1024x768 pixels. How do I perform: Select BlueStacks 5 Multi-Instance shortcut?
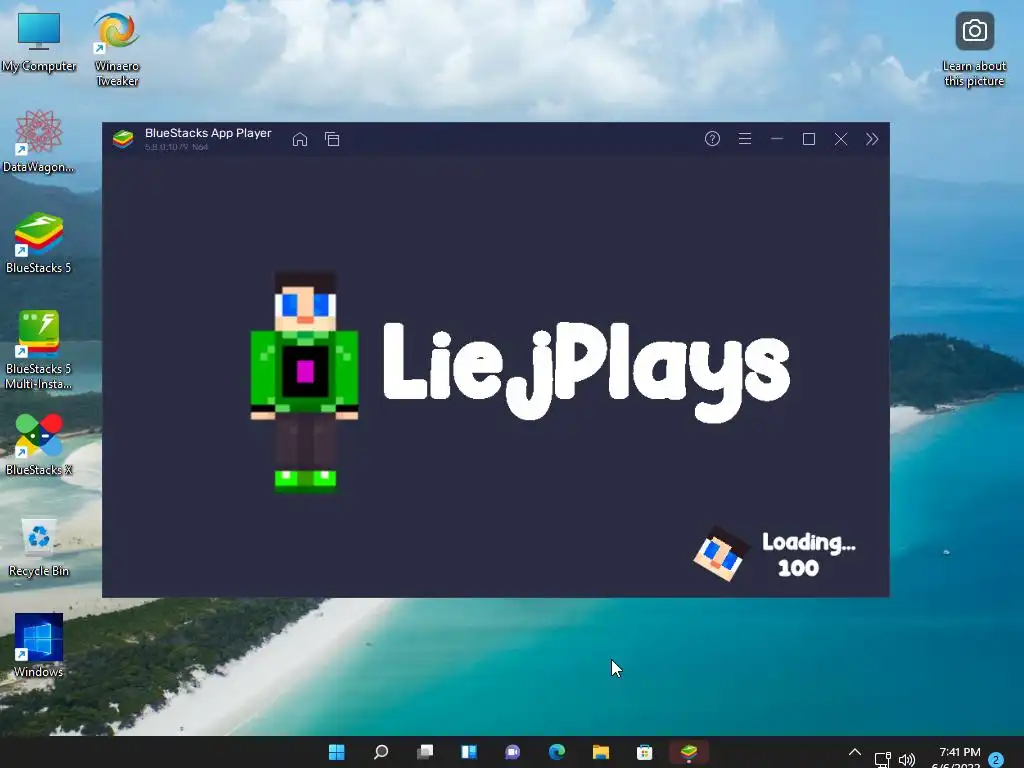coord(39,350)
